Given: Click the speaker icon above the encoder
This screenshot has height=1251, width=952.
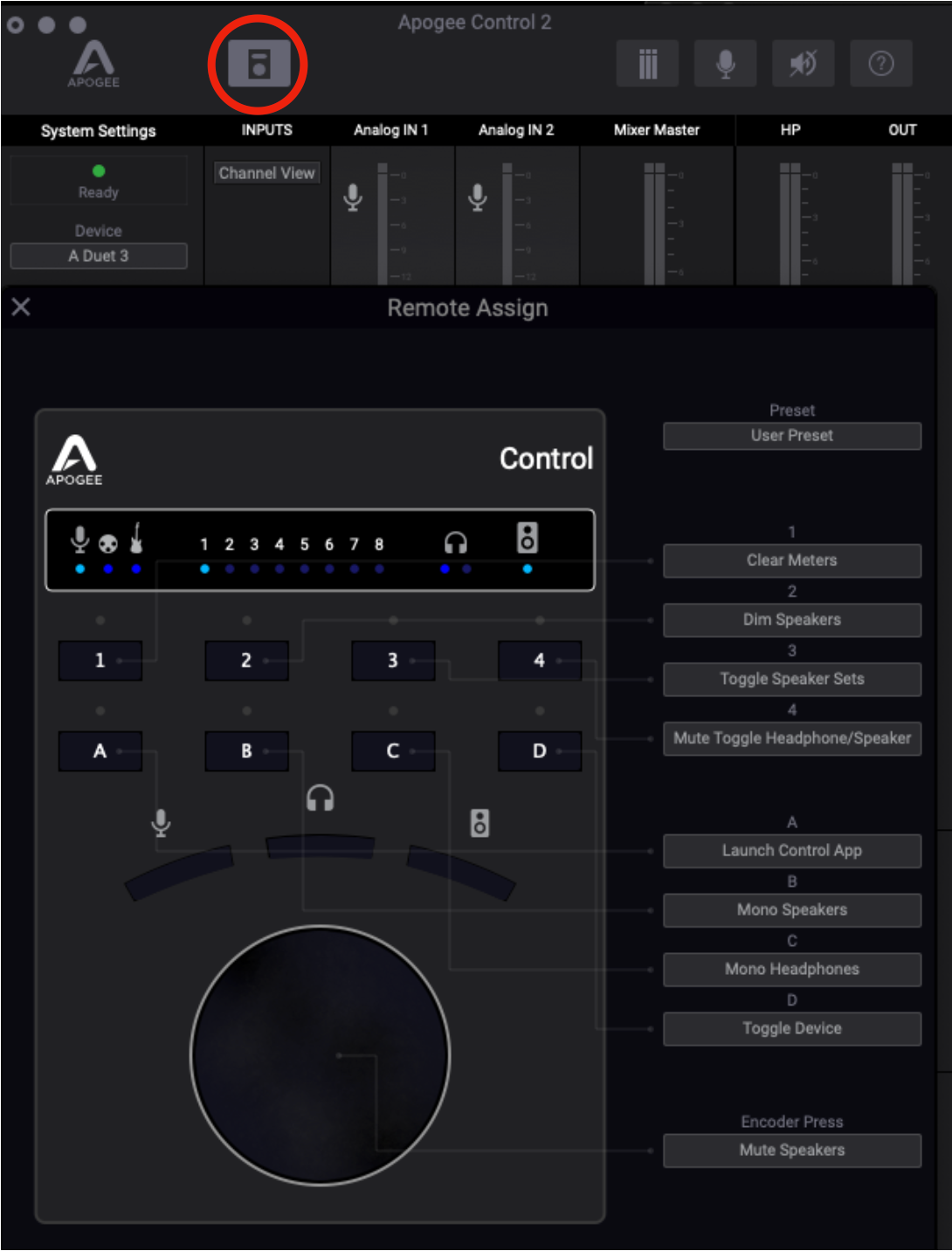Looking at the screenshot, I should [x=480, y=823].
